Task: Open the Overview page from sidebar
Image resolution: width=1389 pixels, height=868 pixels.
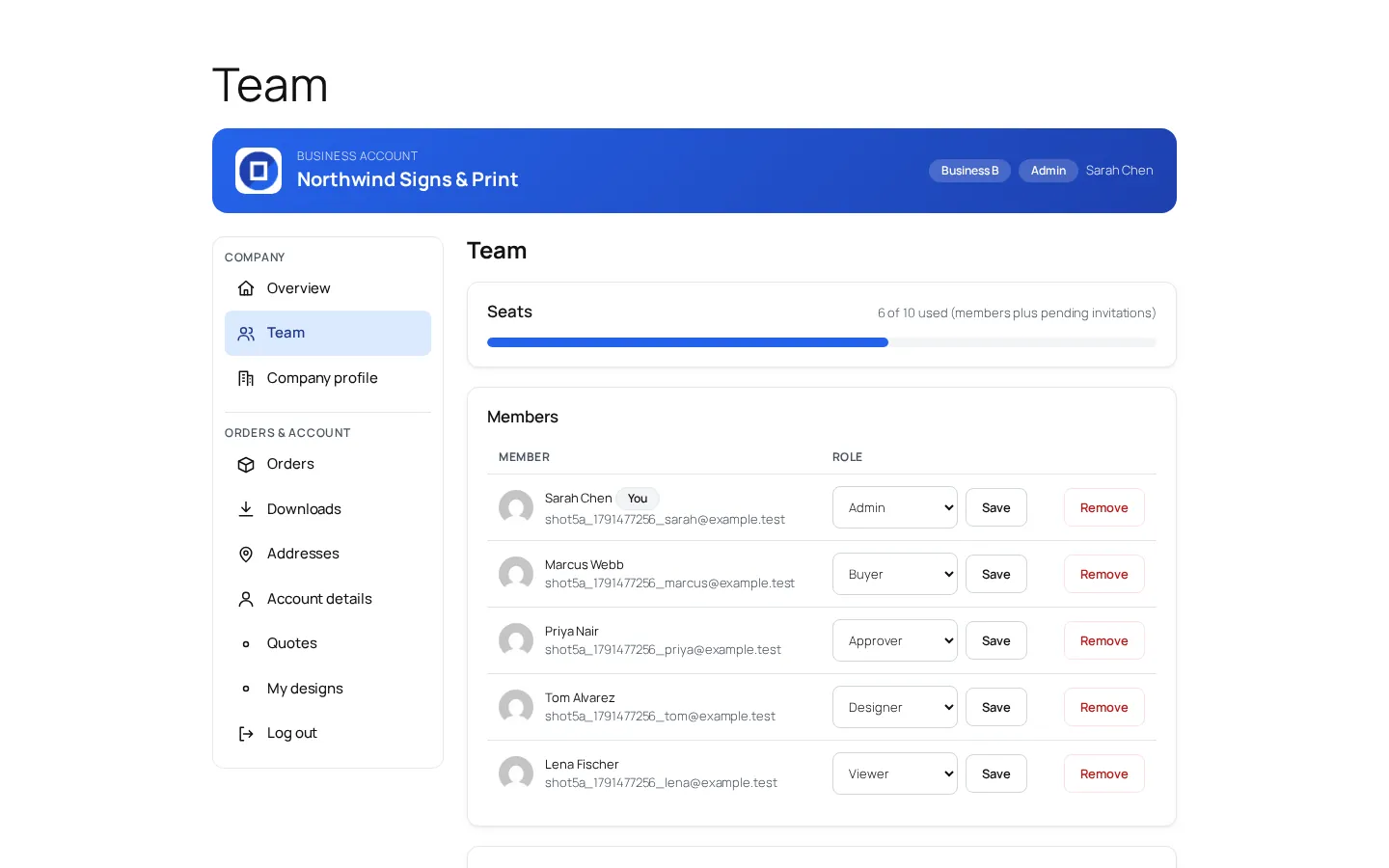Action: pos(328,288)
